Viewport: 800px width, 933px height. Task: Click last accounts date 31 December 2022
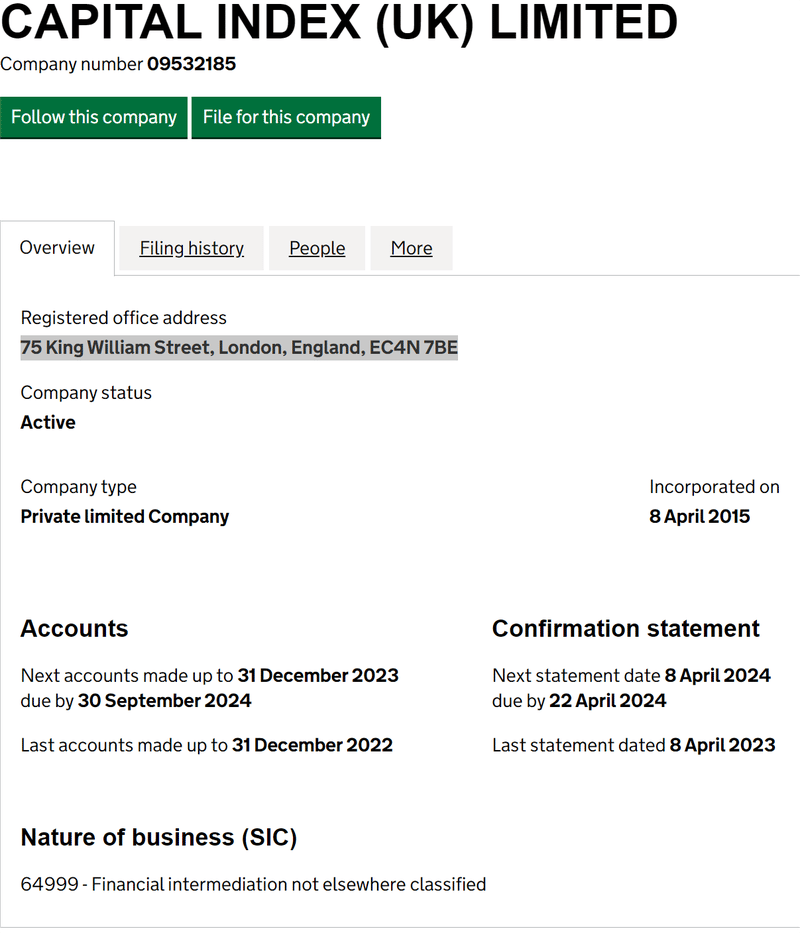tap(312, 746)
